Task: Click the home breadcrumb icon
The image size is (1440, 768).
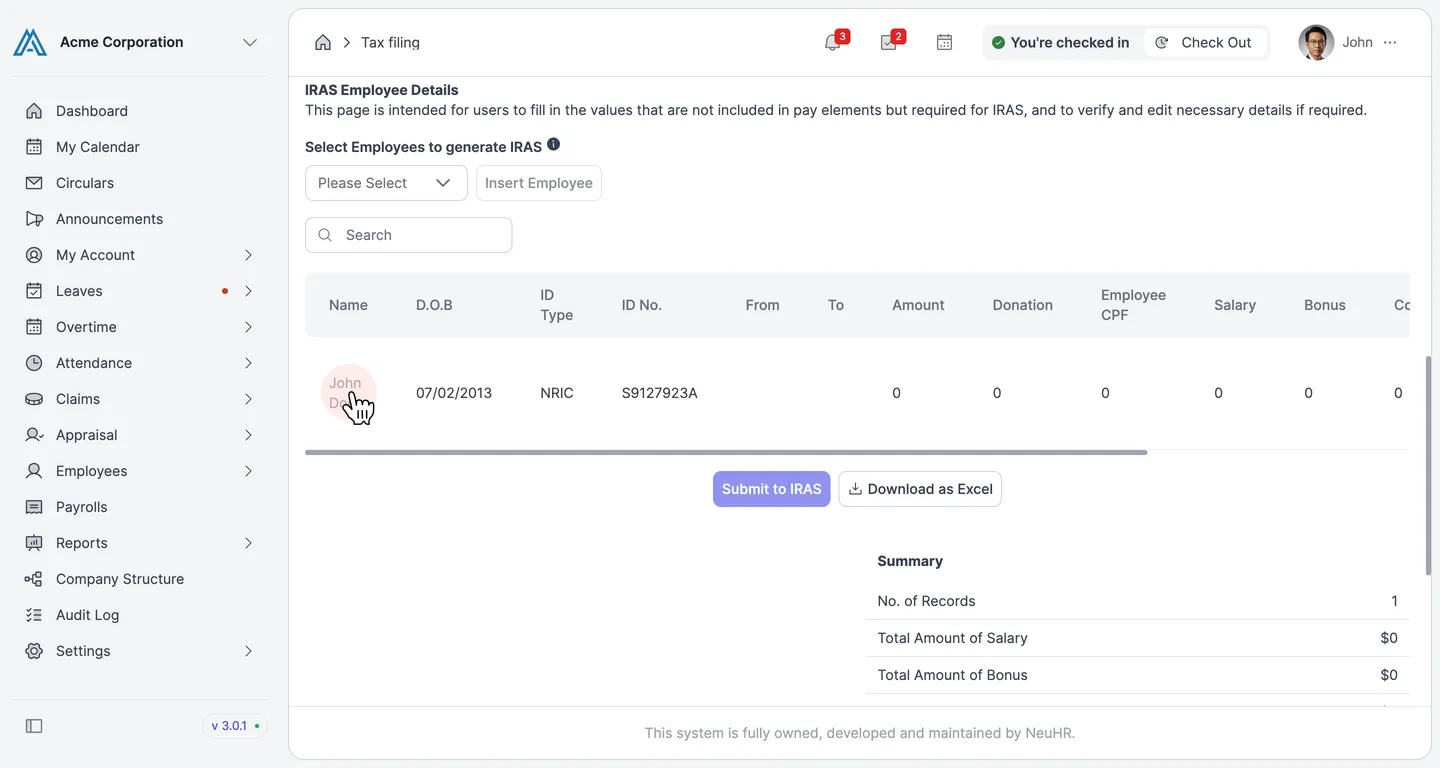Action: (323, 42)
